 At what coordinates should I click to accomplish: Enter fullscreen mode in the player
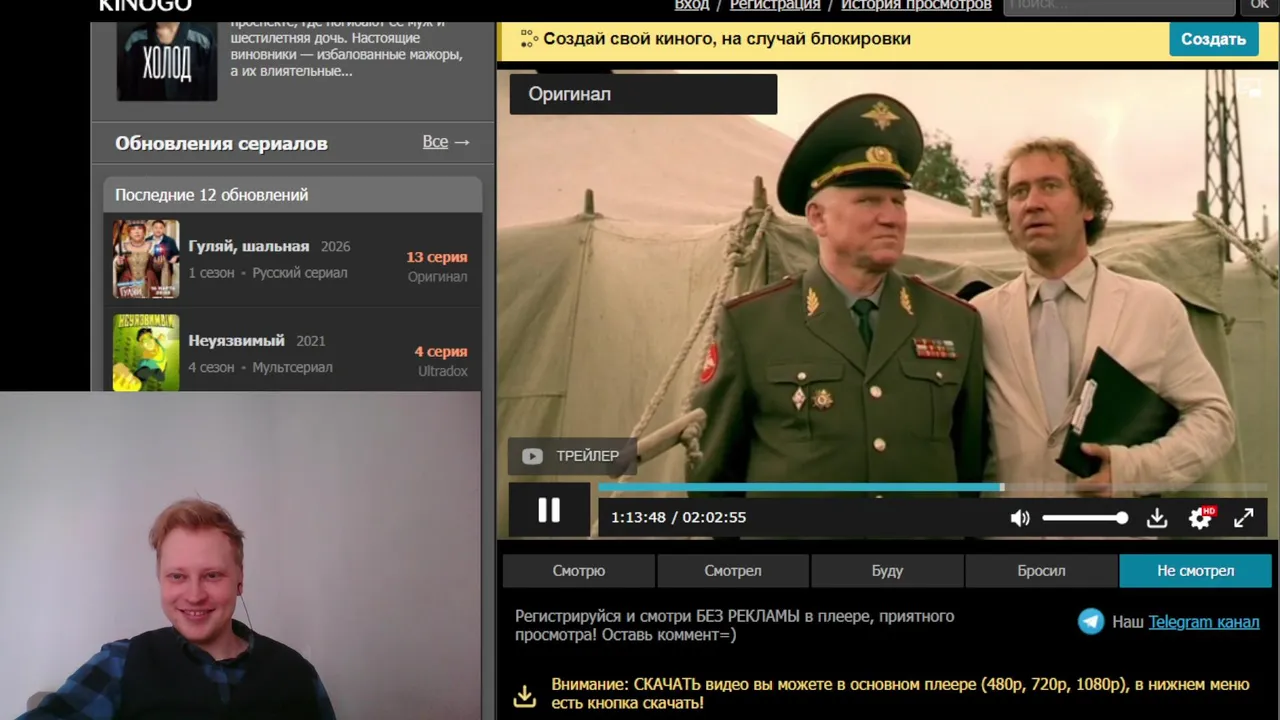1244,518
